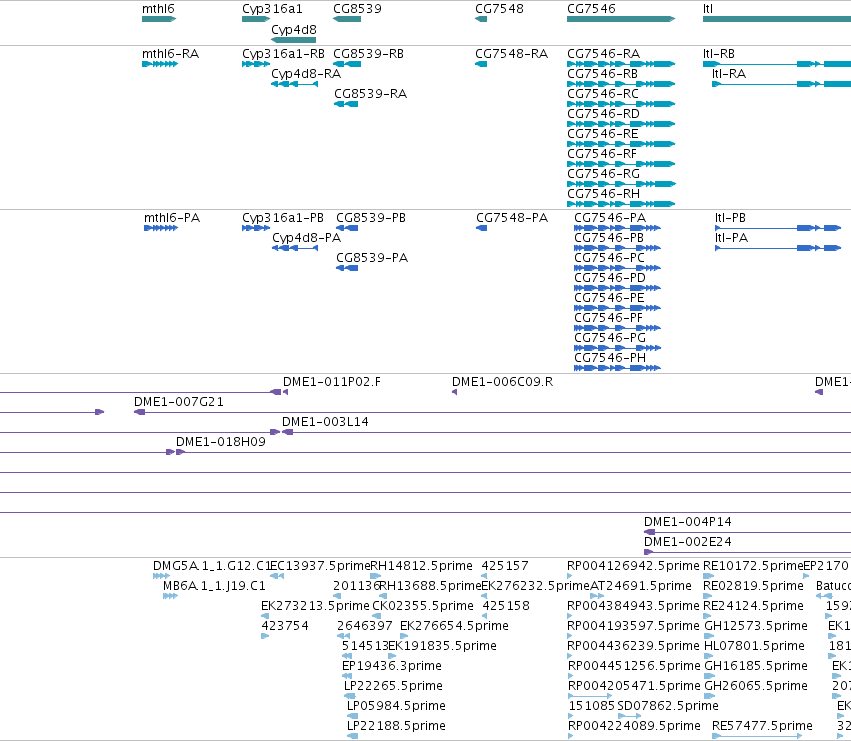
Task: Select BAC clone DME1-004P14
Action: (x=747, y=532)
